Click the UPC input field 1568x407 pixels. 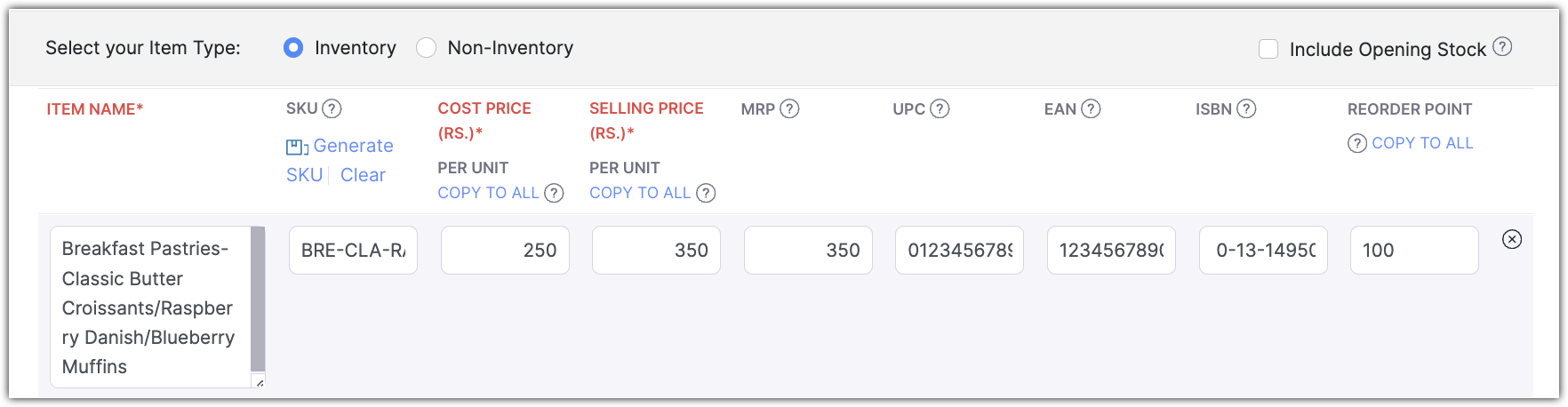pyautogui.click(x=959, y=251)
